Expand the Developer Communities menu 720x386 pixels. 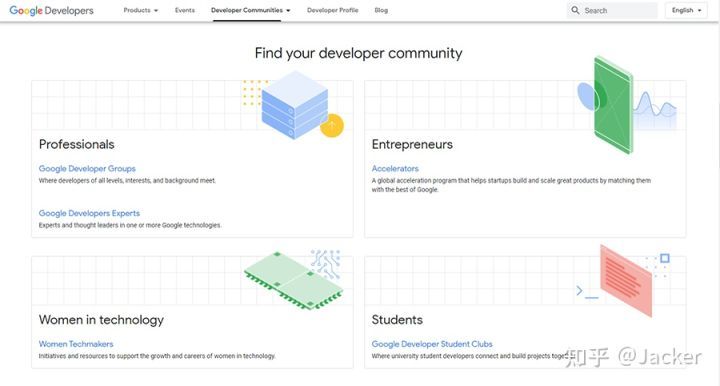click(x=251, y=10)
